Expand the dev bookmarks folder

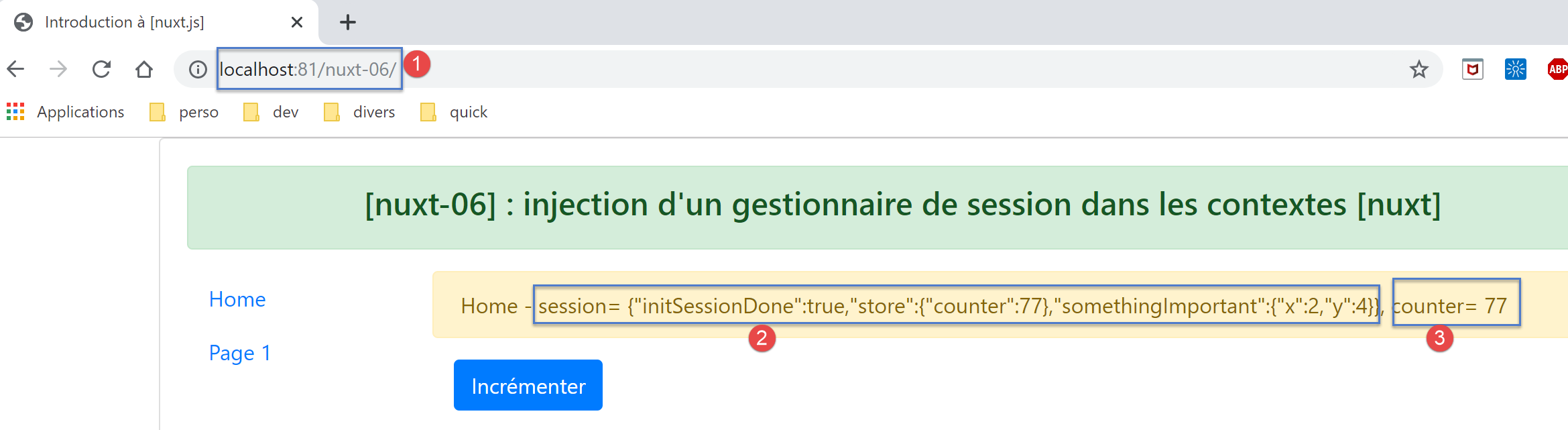(x=272, y=112)
